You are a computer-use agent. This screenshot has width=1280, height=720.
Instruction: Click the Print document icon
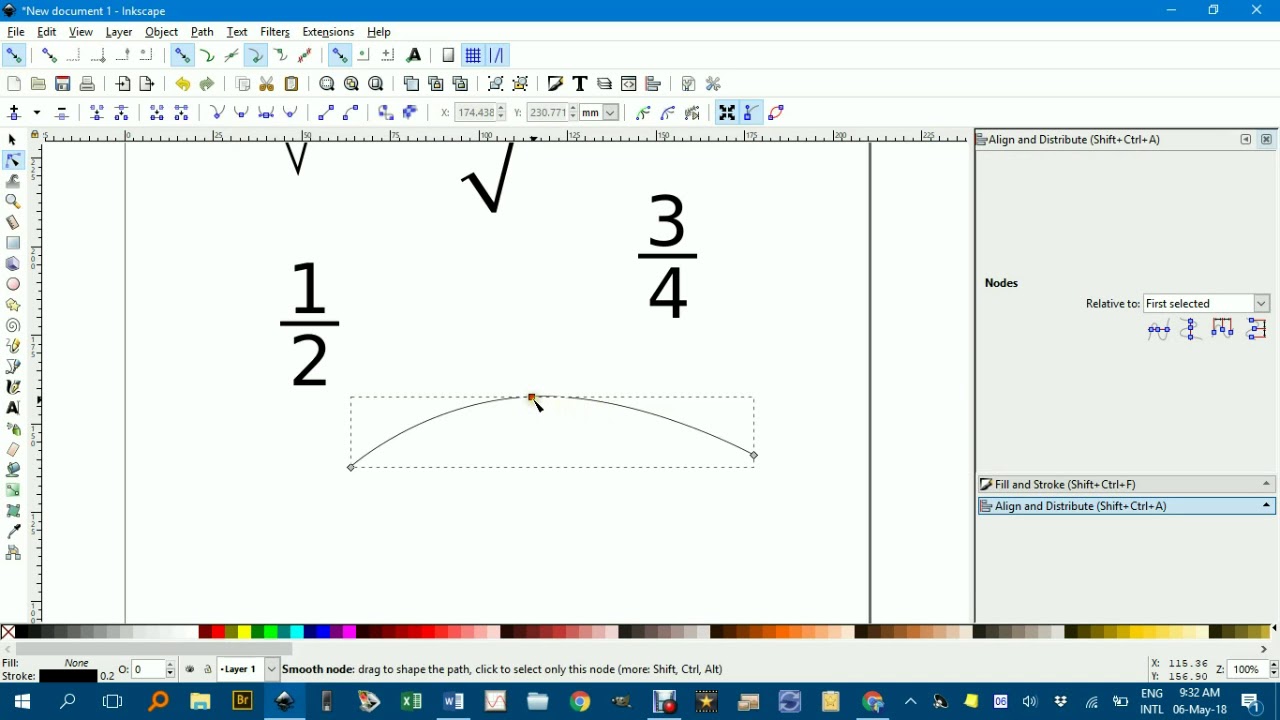87,84
